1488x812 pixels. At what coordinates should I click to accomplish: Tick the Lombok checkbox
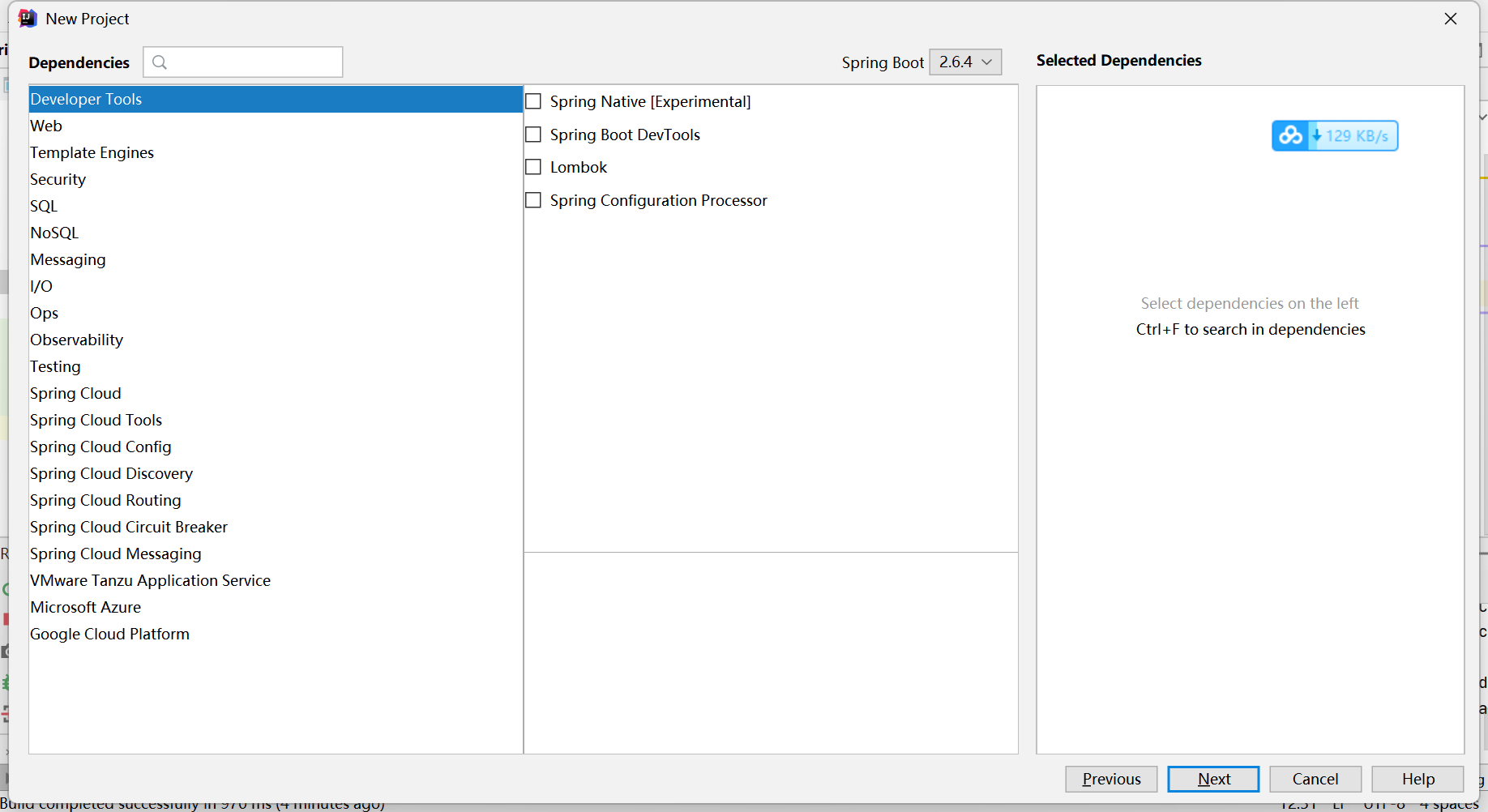533,167
